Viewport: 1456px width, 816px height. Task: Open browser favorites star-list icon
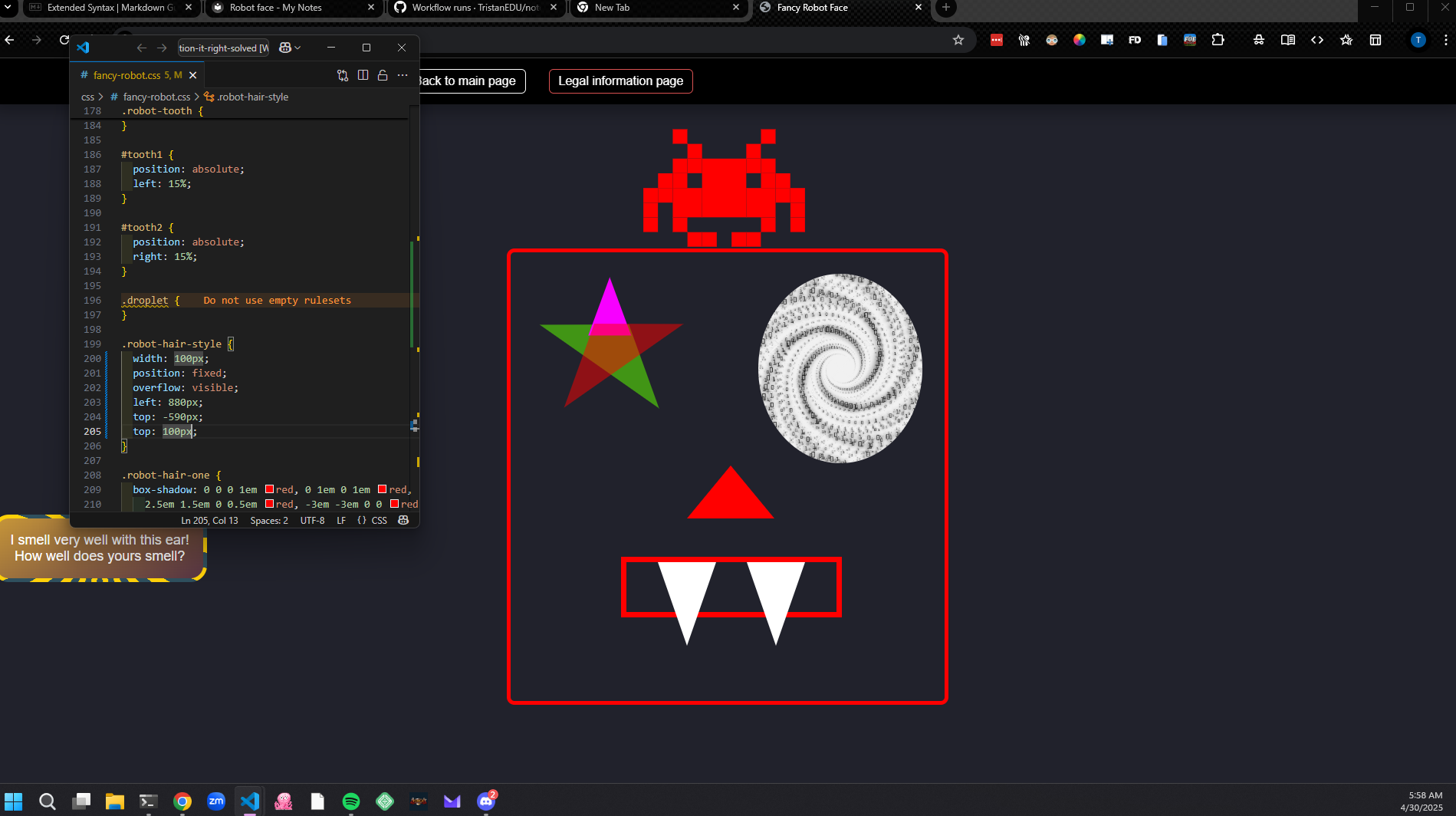1346,40
